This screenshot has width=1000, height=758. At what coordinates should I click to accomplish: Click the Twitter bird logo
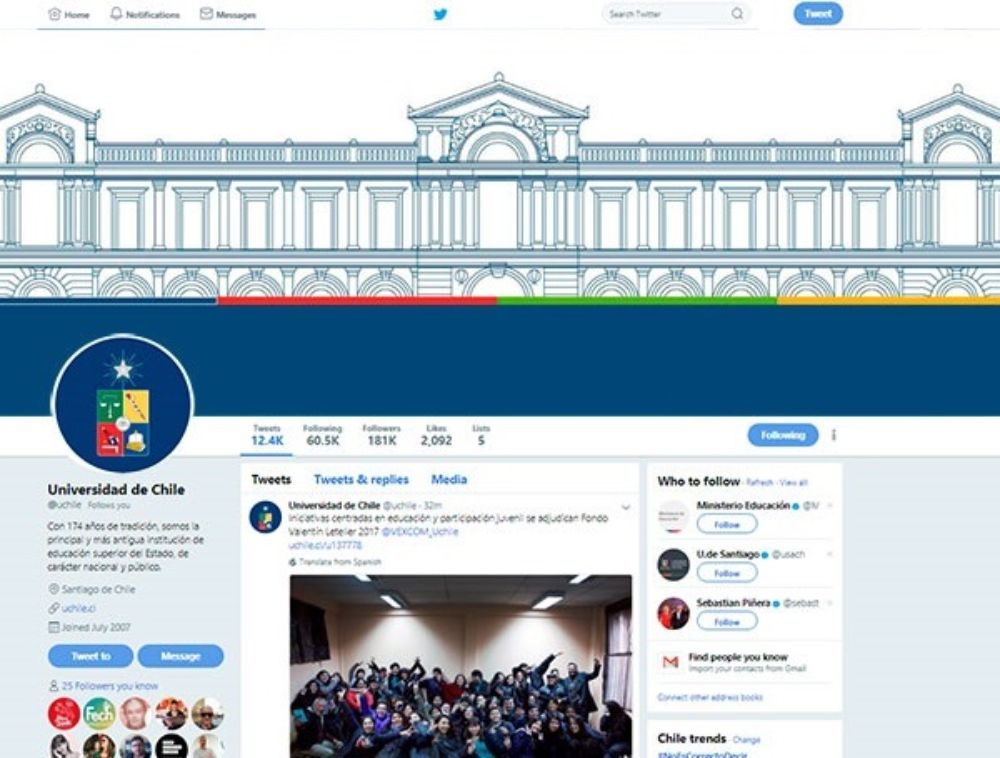pos(440,14)
